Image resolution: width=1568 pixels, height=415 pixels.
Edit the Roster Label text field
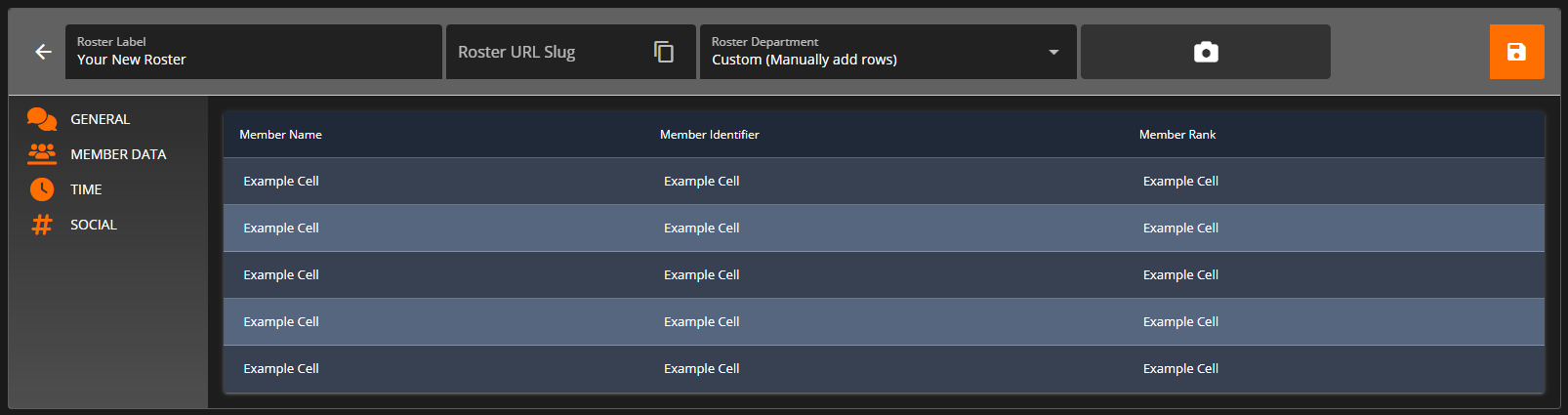point(254,60)
